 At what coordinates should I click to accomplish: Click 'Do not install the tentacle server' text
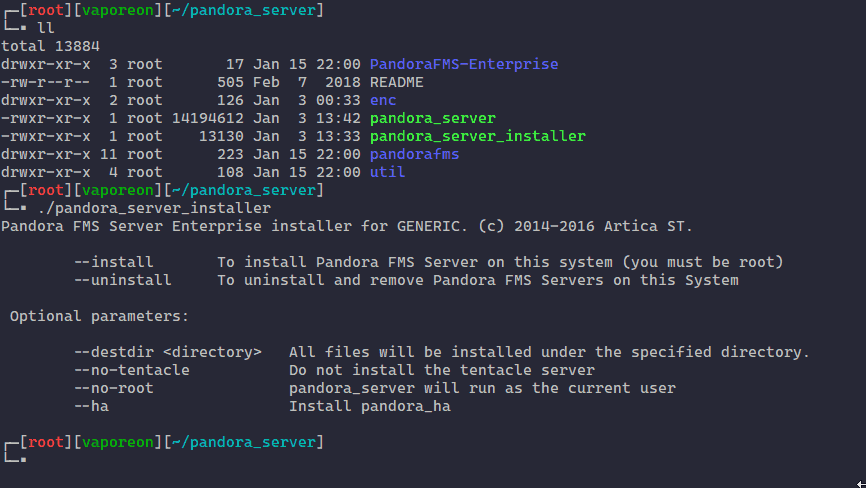pyautogui.click(x=442, y=370)
